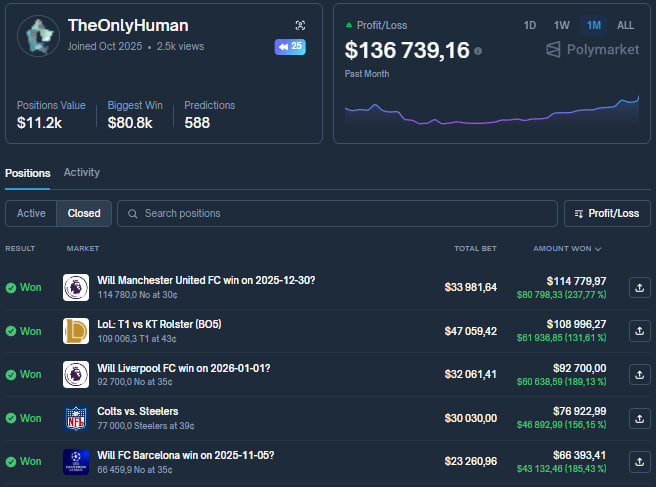Select the 1W time range

[561, 26]
